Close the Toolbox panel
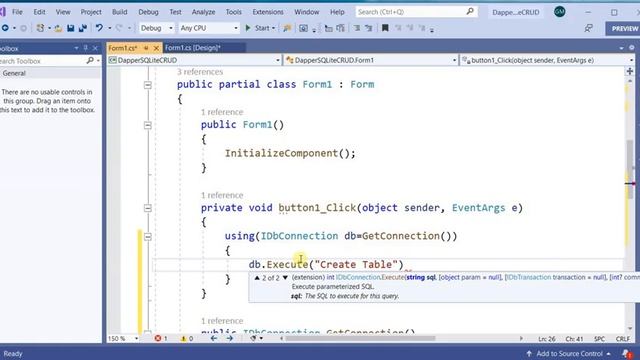Image resolution: width=640 pixels, height=360 pixels. point(96,48)
